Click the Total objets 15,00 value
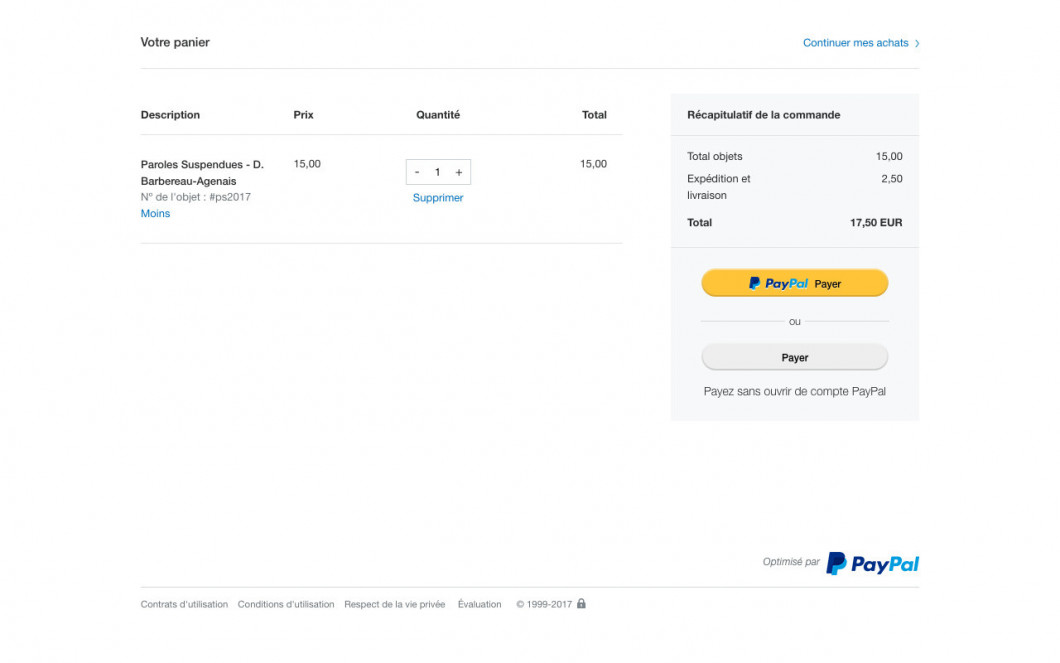This screenshot has width=1060, height=663. (x=889, y=157)
